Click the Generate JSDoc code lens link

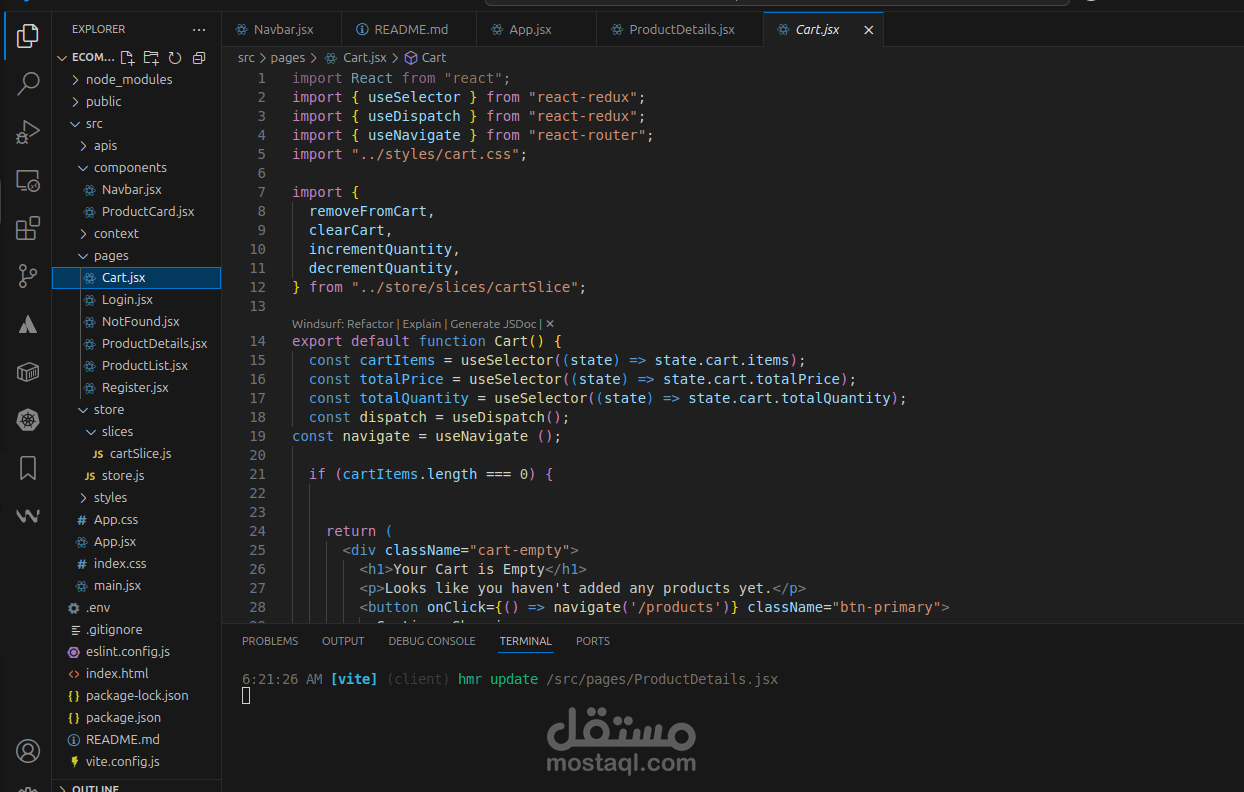click(x=493, y=324)
